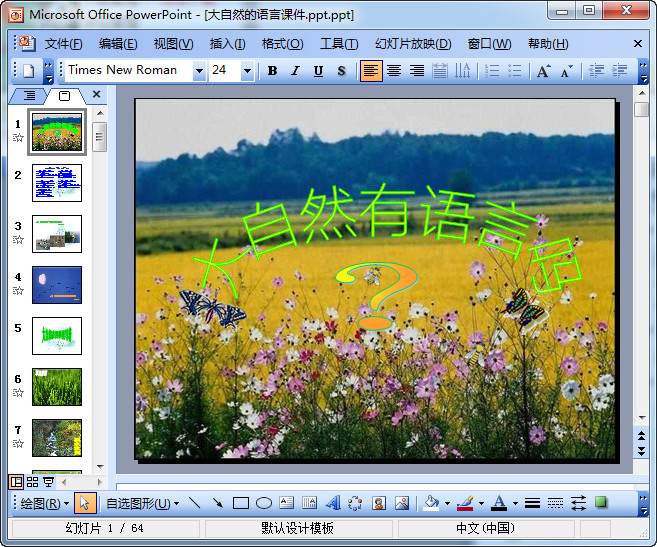Select slide 4 thumbnail
This screenshot has width=657, height=547.
pos(57,285)
